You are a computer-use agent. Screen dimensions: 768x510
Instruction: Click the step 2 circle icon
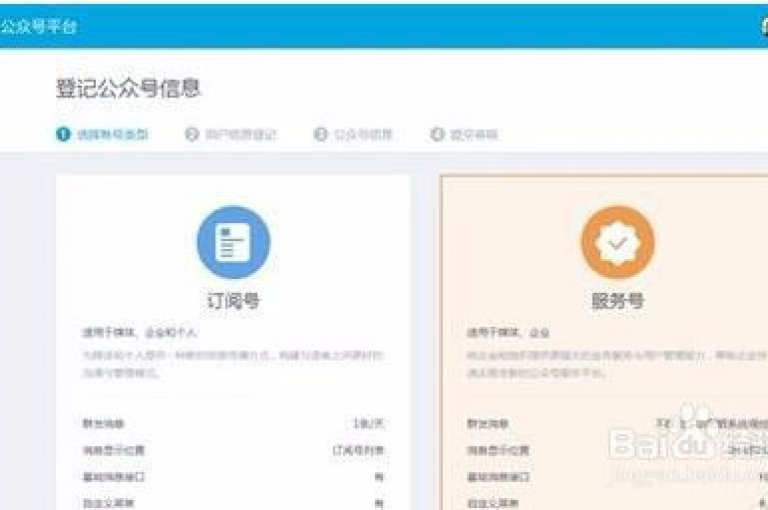pos(192,134)
